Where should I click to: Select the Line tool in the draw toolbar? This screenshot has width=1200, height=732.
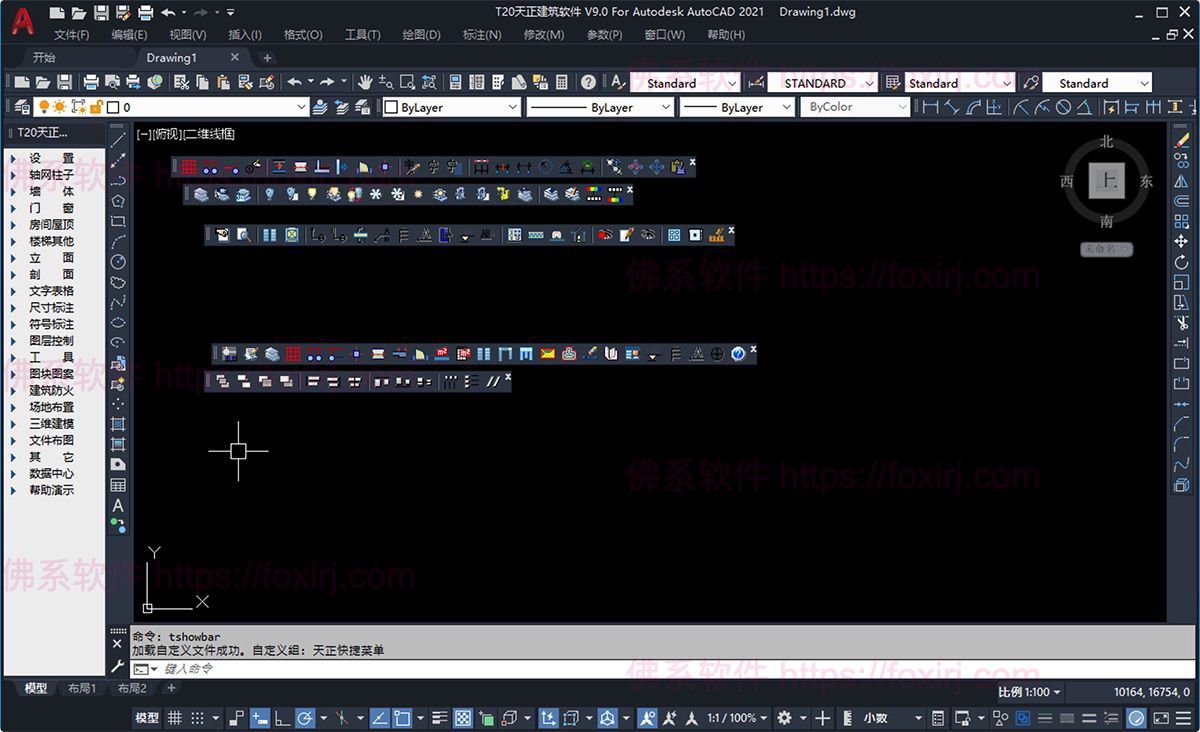(119, 140)
